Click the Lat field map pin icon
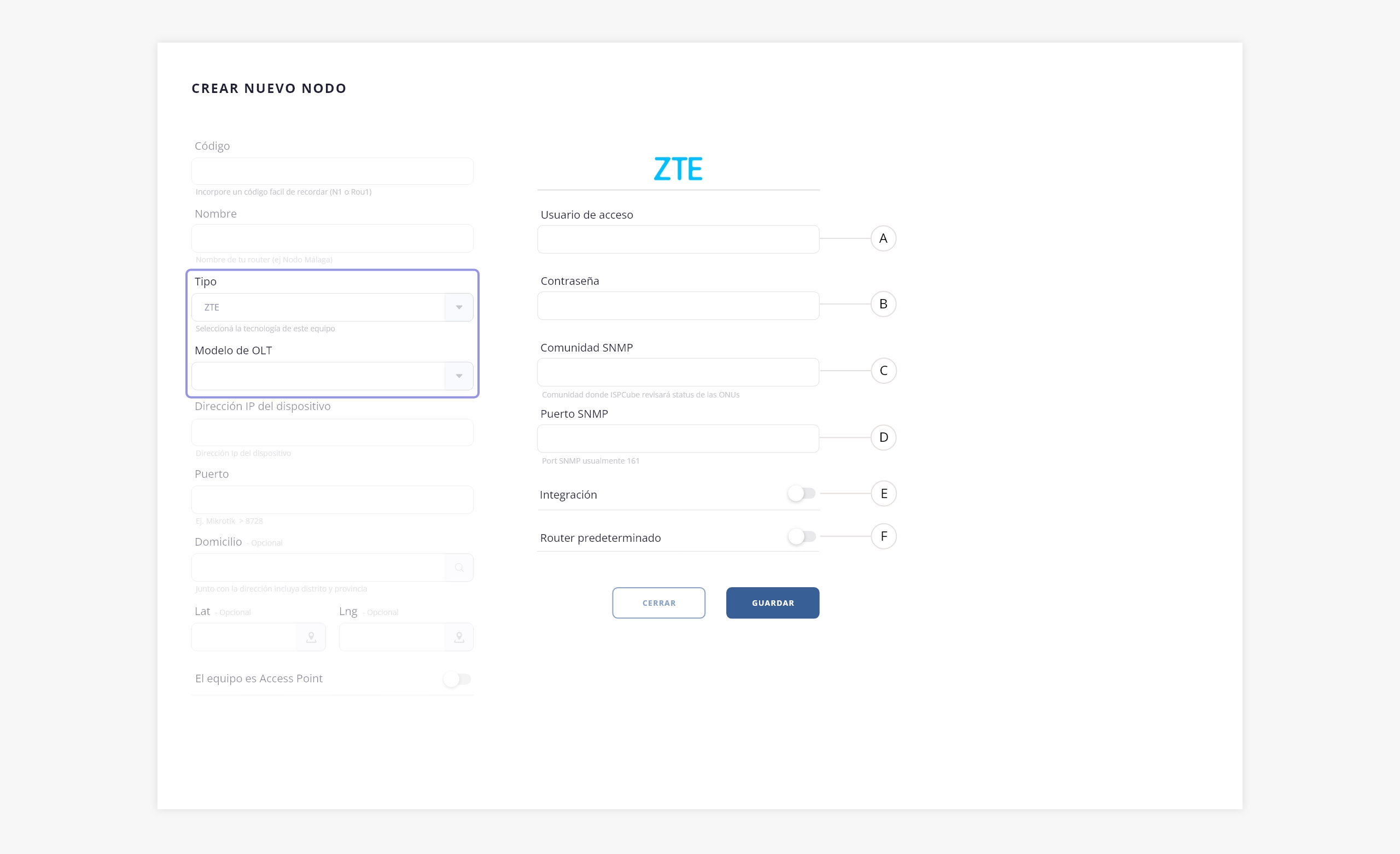Image resolution: width=1400 pixels, height=854 pixels. coord(311,637)
